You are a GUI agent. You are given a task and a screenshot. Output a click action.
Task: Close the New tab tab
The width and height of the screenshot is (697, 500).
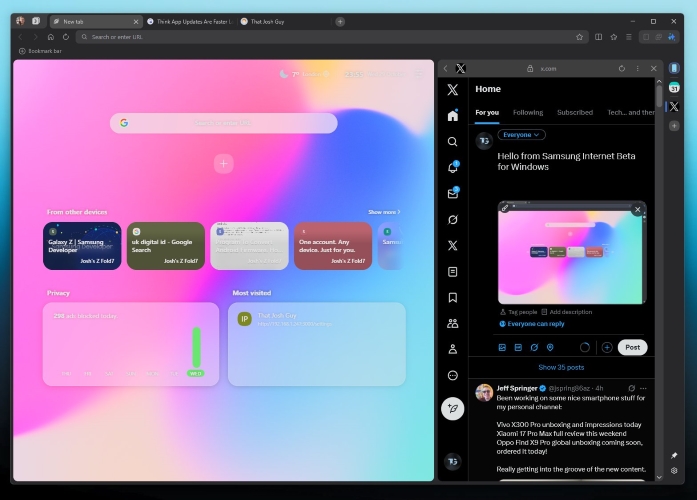pyautogui.click(x=136, y=21)
